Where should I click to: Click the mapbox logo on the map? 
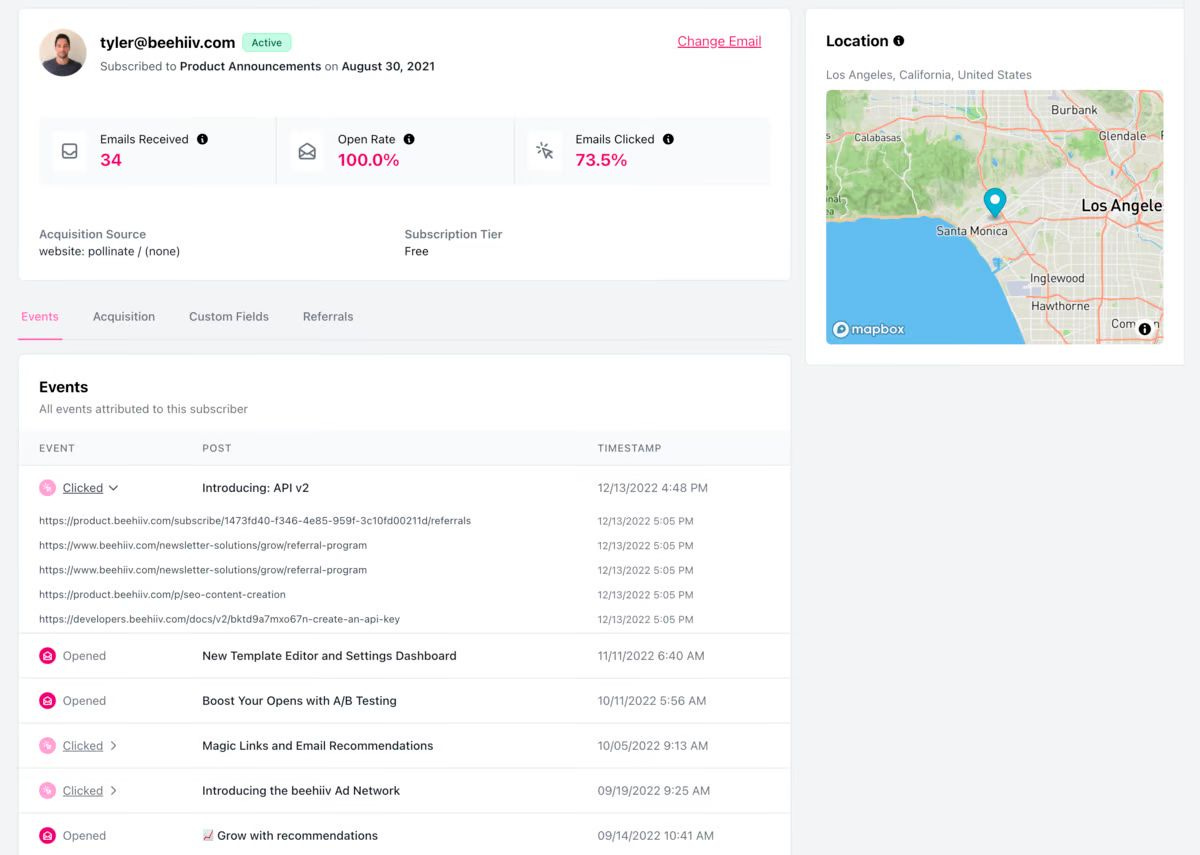869,329
